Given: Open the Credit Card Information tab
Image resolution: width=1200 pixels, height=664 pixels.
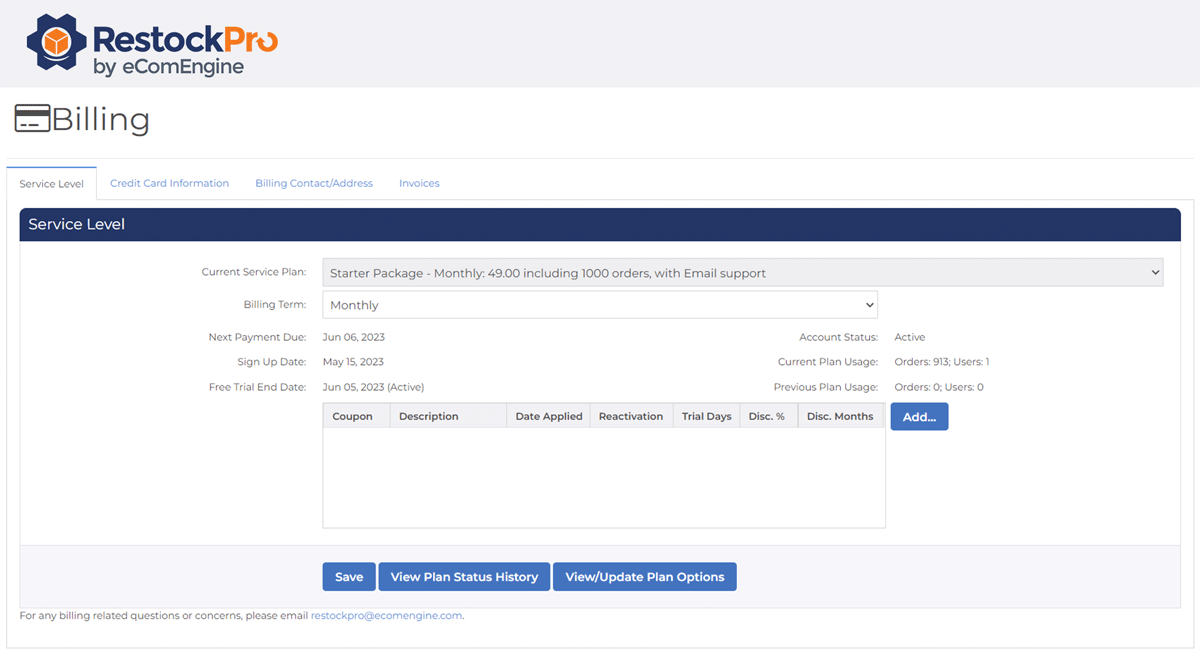Looking at the screenshot, I should coord(169,184).
